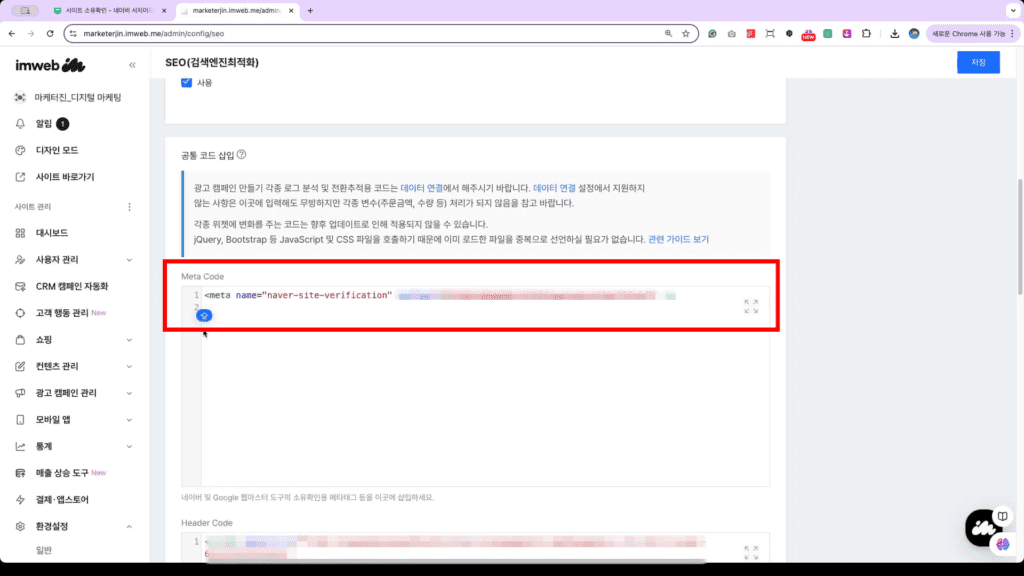Screen dimensions: 1024x576
Task: Bookmark this page with the star icon
Action: tap(686, 33)
